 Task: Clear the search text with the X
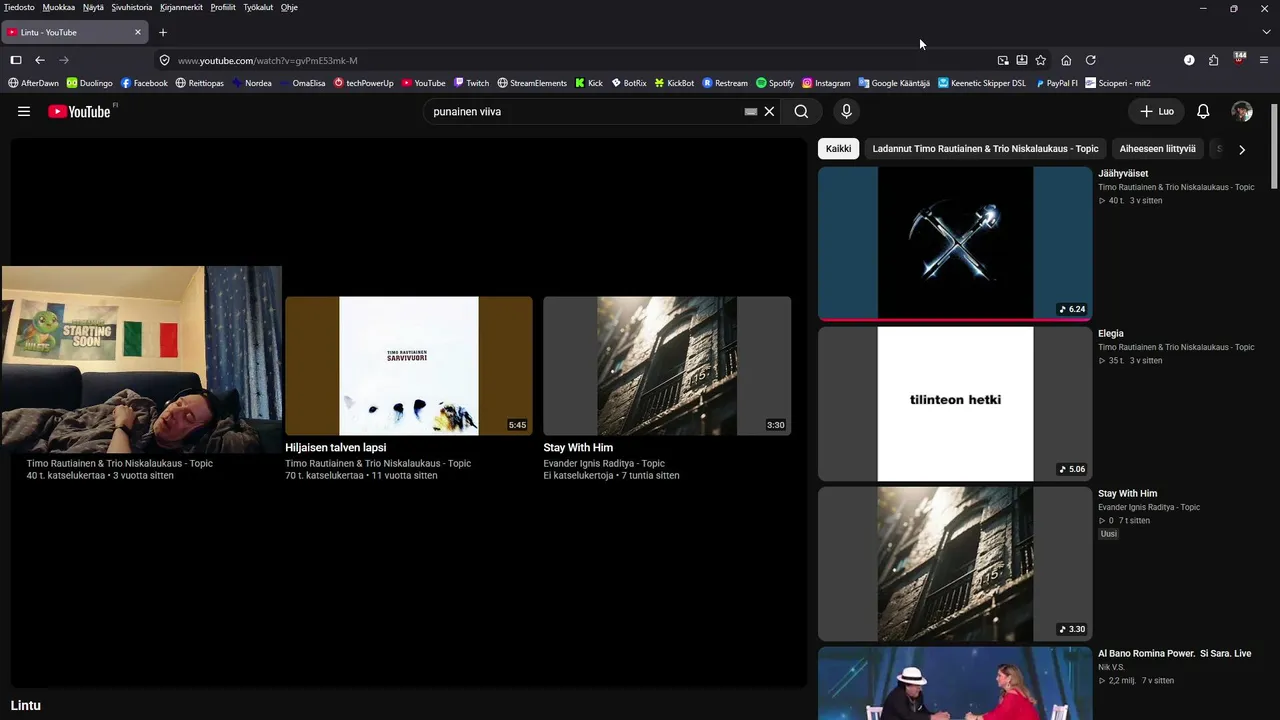click(x=769, y=112)
